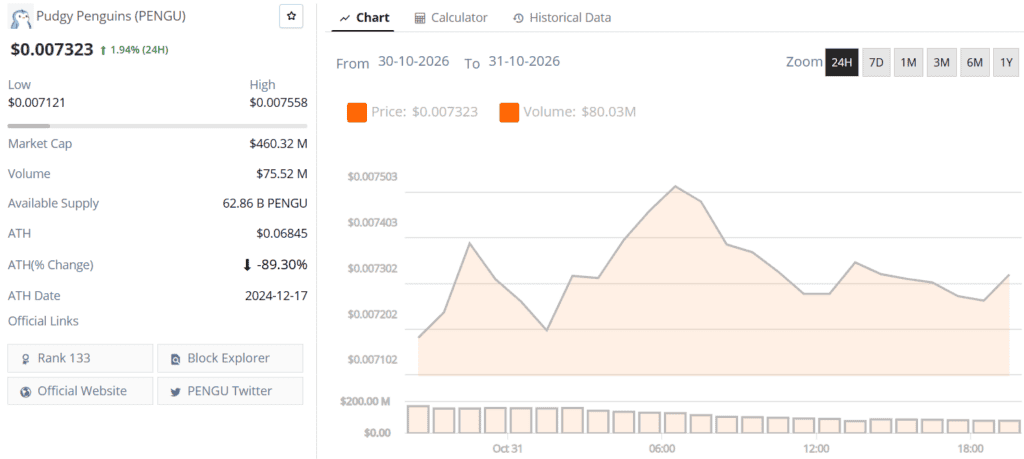This screenshot has height=459, width=1024.
Task: Select the 3M zoom range
Action: click(x=941, y=63)
